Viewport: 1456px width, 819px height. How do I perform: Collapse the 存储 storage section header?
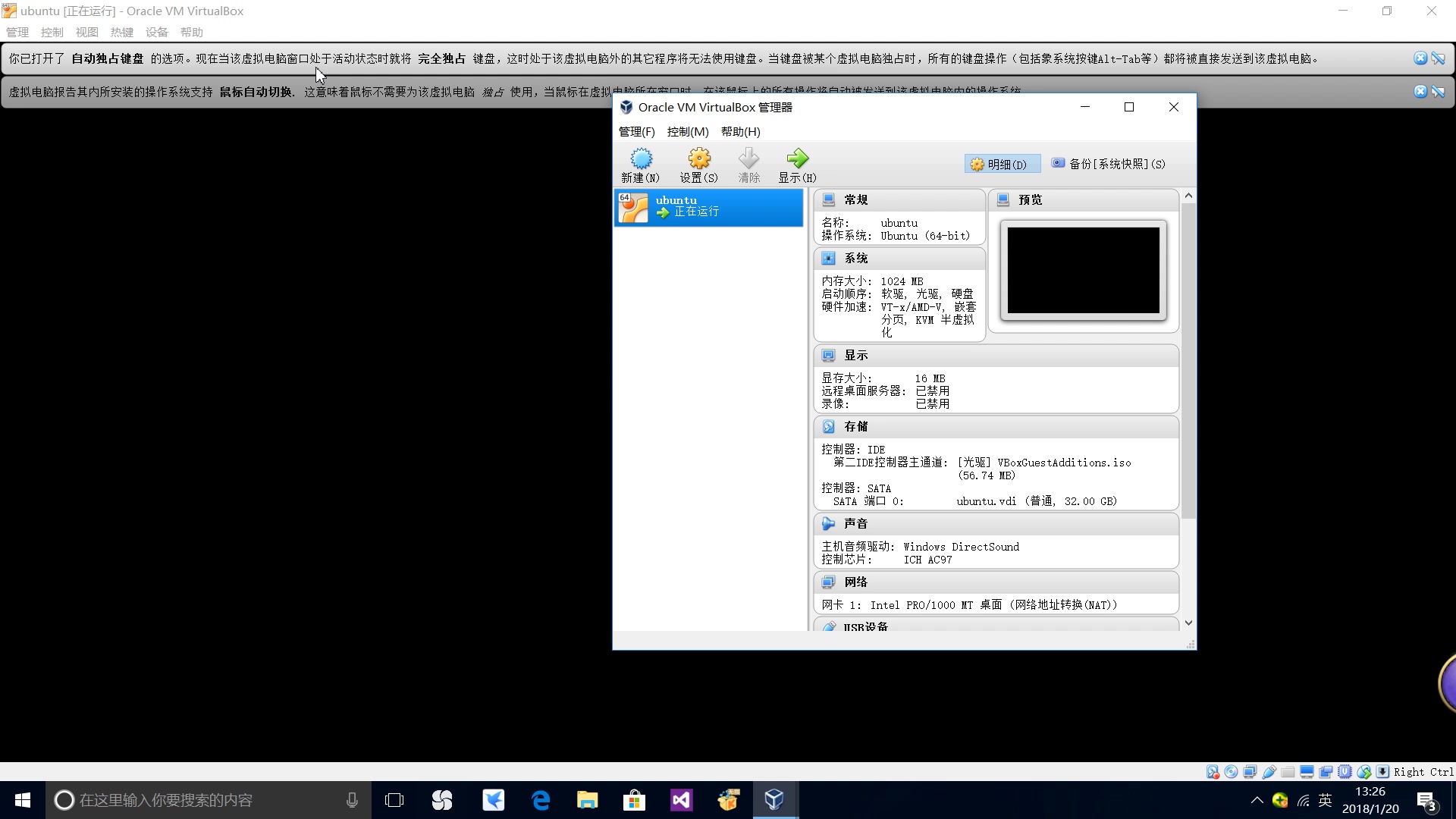point(996,427)
